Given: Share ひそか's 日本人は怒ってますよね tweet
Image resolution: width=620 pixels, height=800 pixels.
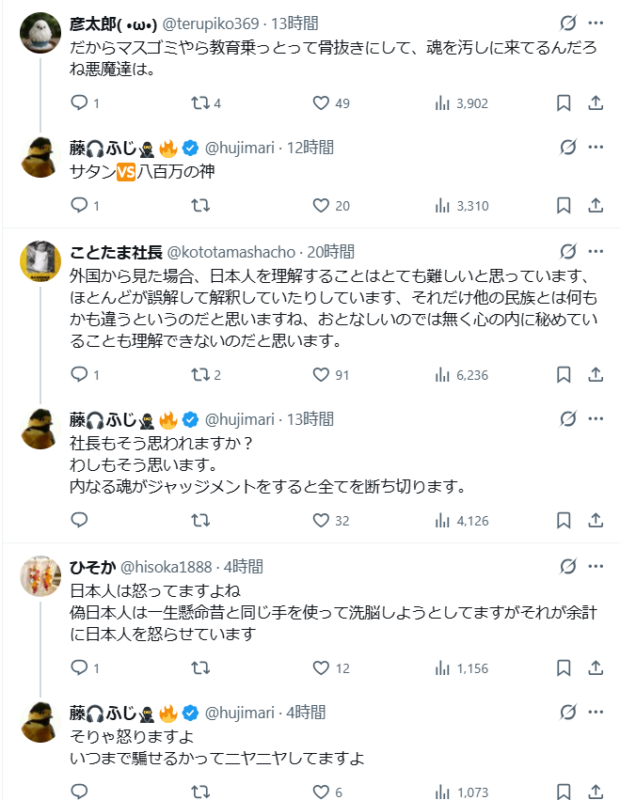Looking at the screenshot, I should [595, 667].
